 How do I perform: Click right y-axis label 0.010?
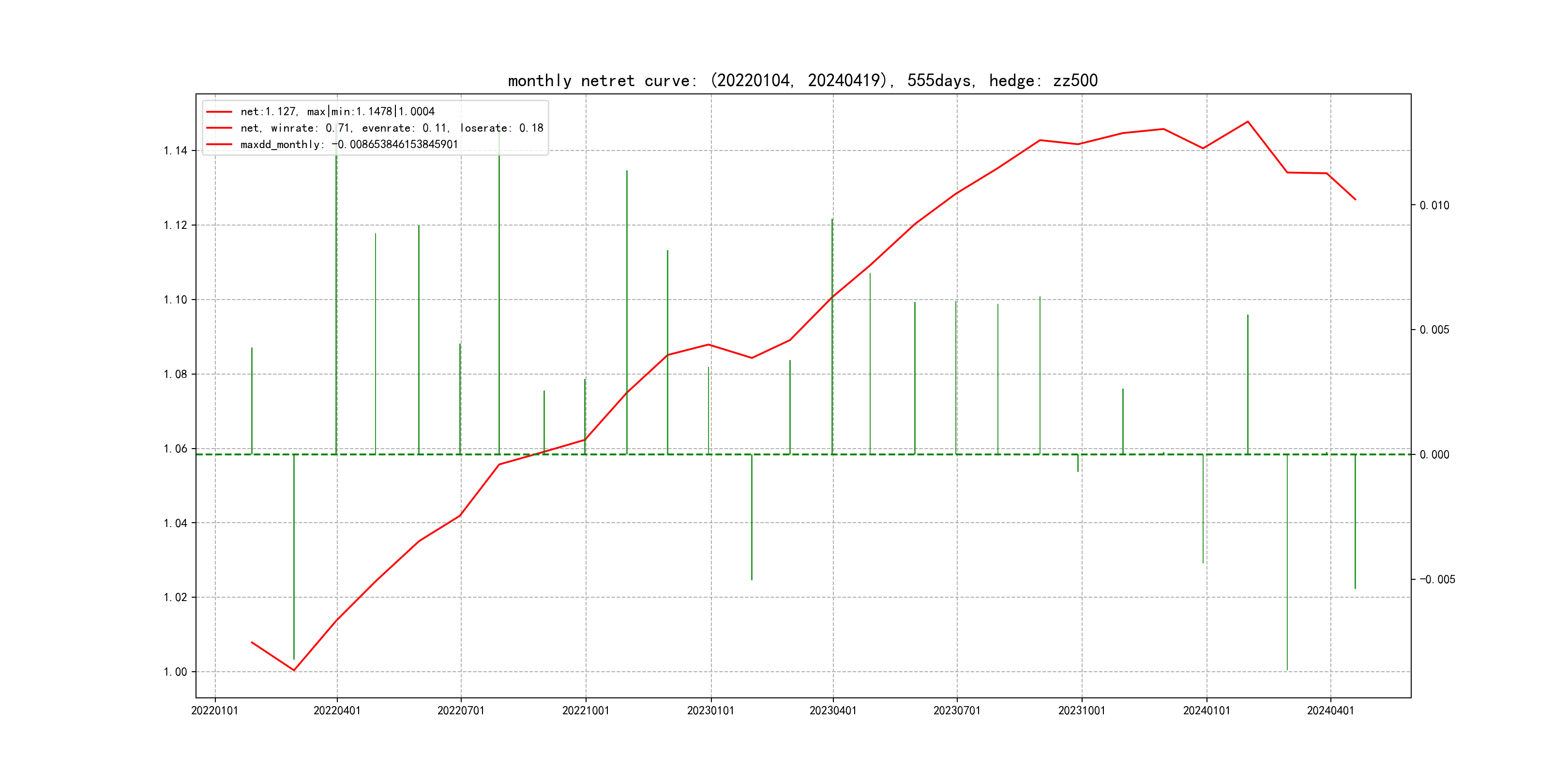click(1434, 206)
